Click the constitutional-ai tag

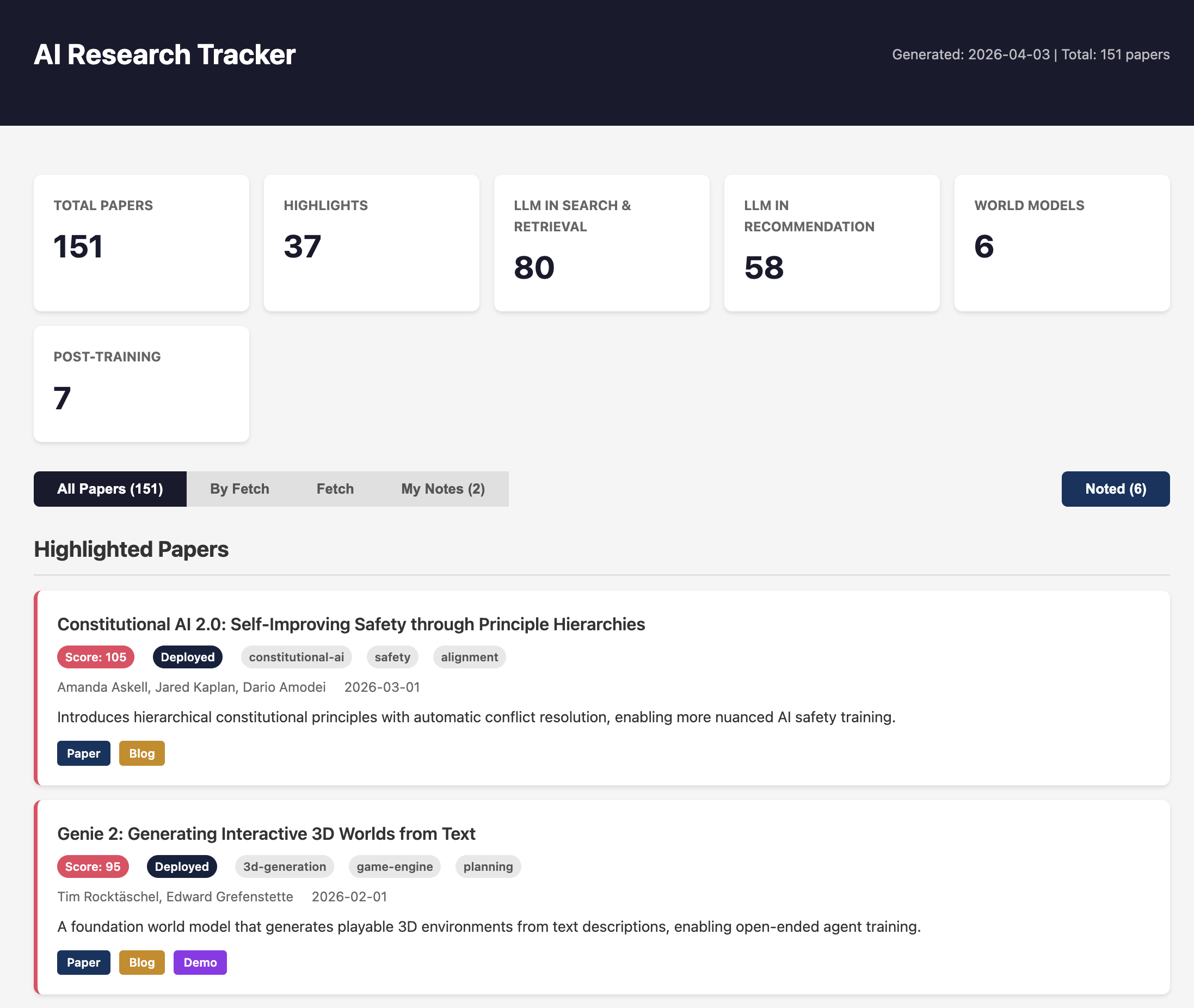tap(296, 657)
